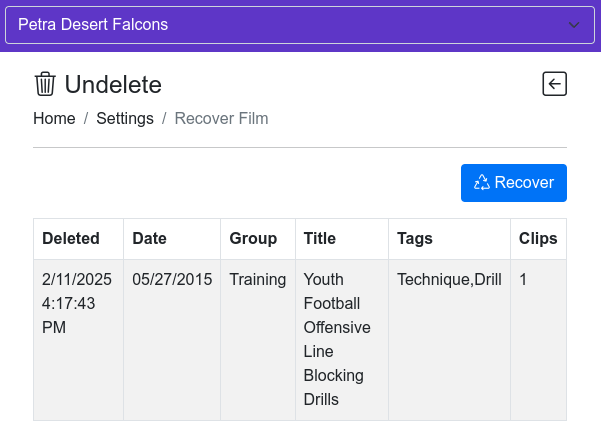Sort by Date column header

pyautogui.click(x=150, y=239)
